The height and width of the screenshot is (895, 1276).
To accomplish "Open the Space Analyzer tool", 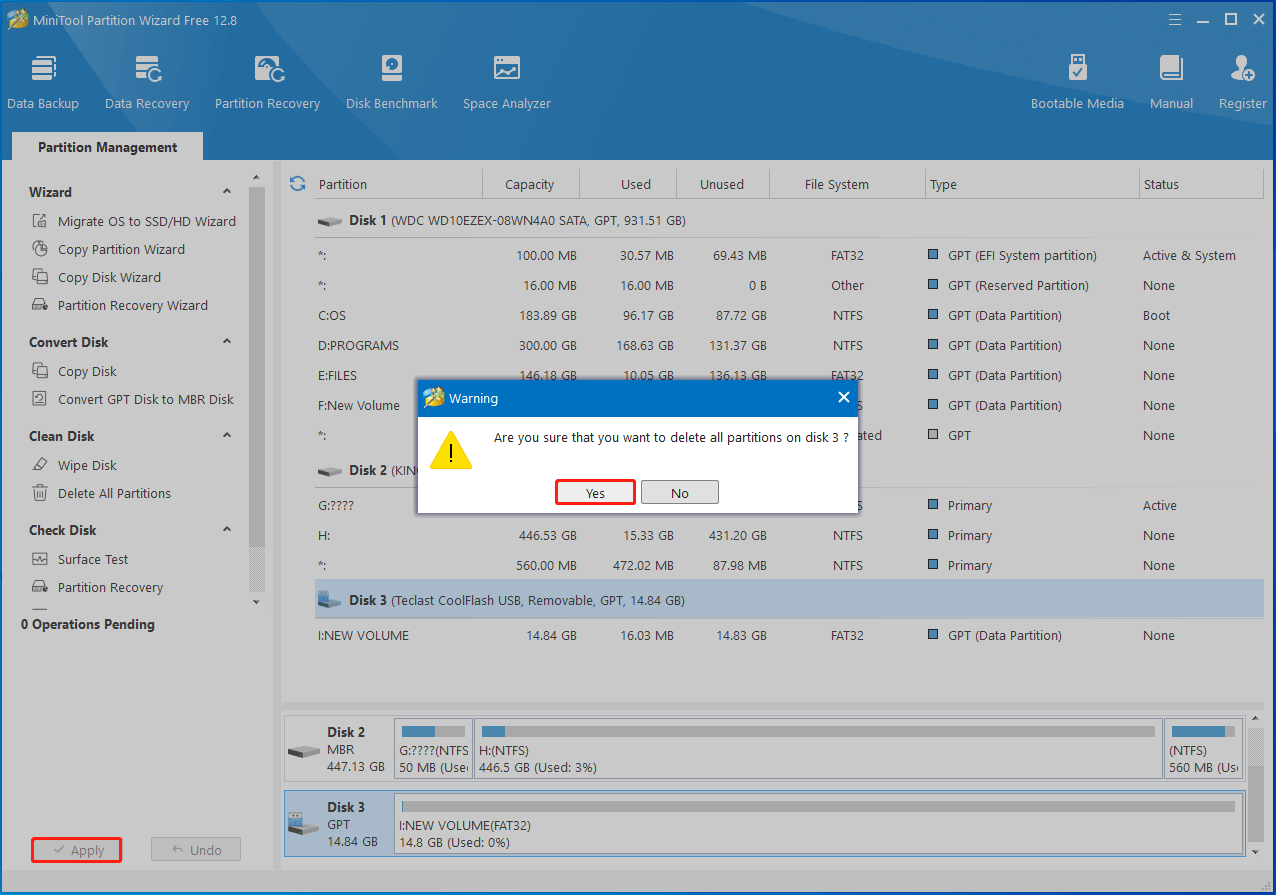I will [x=507, y=83].
